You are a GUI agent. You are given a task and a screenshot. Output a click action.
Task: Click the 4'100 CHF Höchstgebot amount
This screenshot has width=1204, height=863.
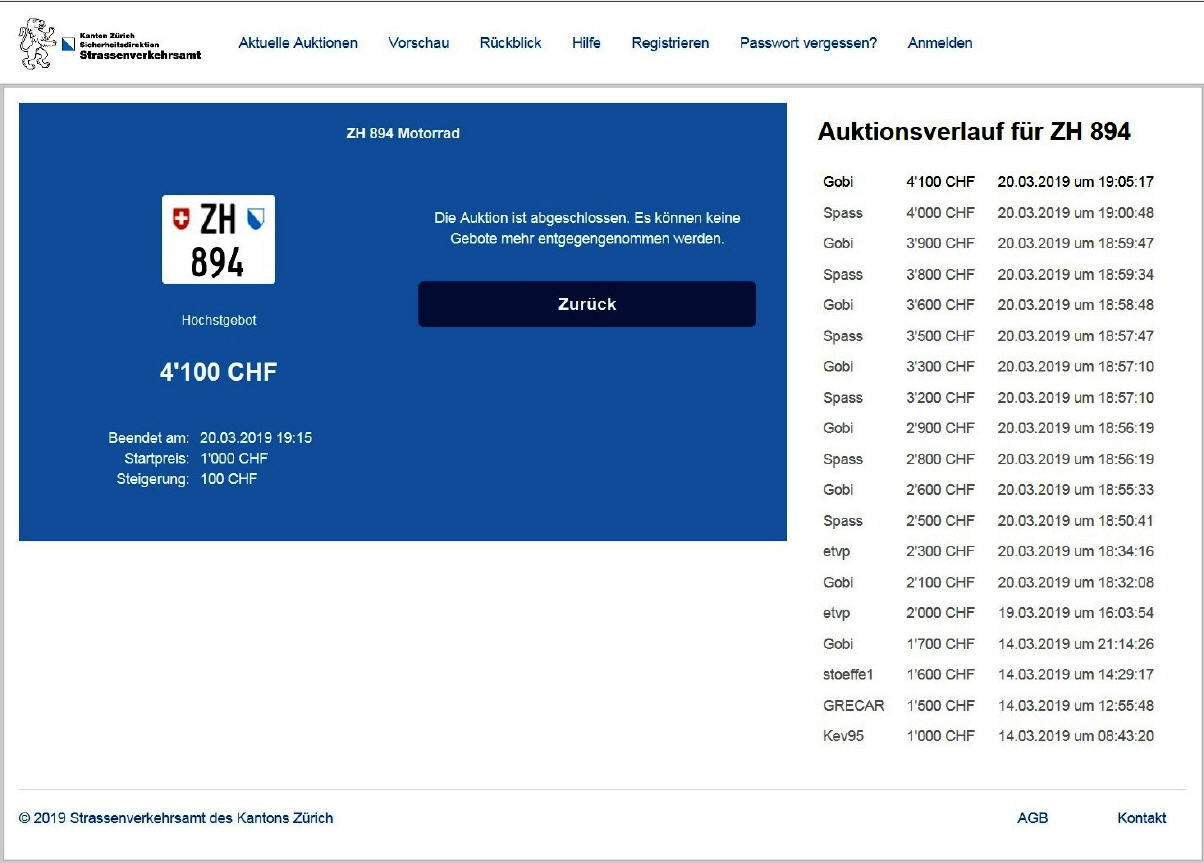218,373
